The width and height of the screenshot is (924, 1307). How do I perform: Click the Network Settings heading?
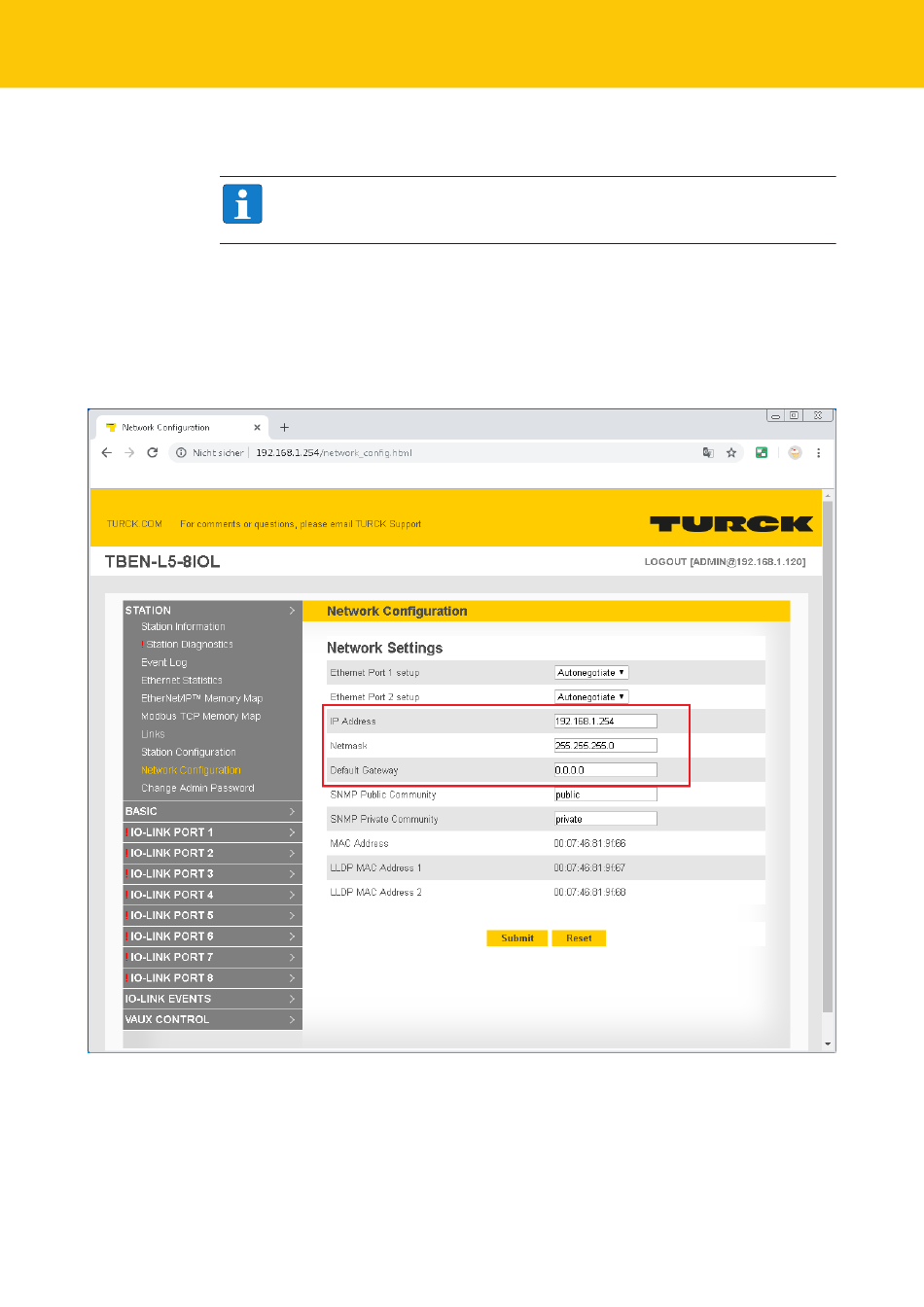[x=384, y=649]
